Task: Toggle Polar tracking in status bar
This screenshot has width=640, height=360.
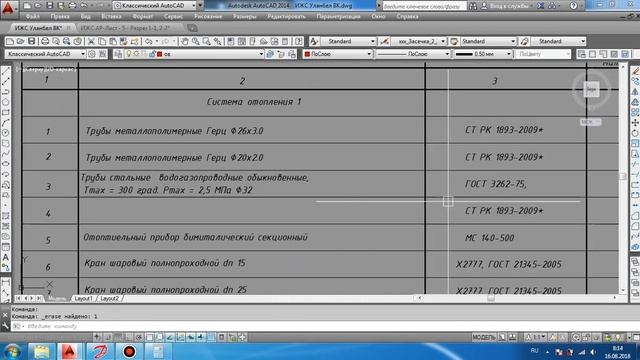Action: (x=139, y=337)
